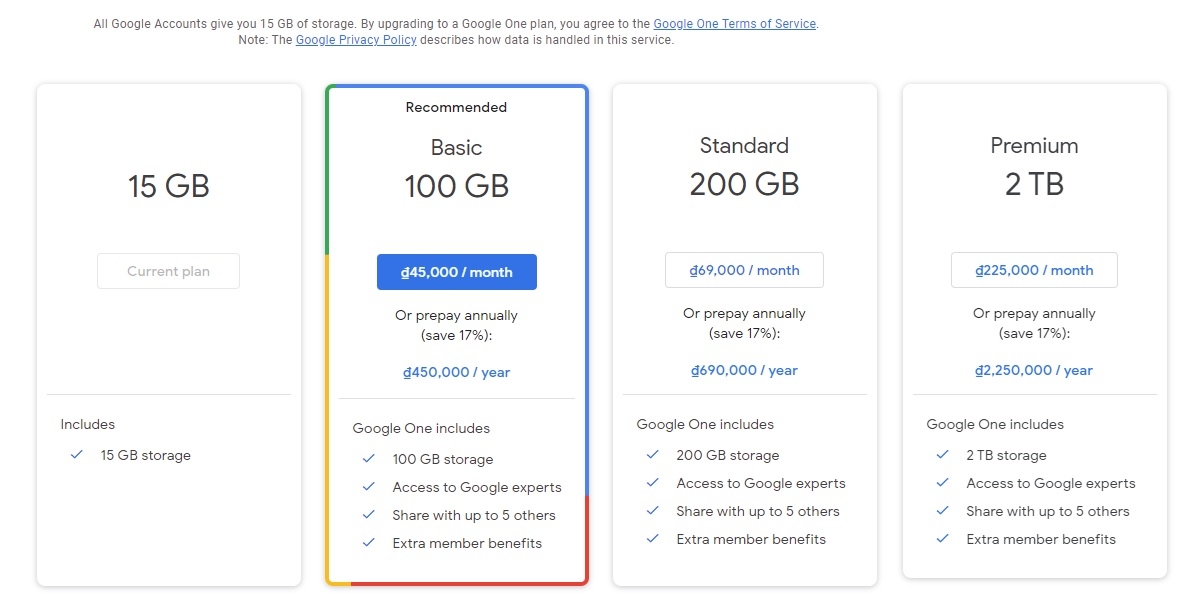Choose the ₫2,250,000 / year annual option
Screen dimensions: 1188x610
point(1034,369)
